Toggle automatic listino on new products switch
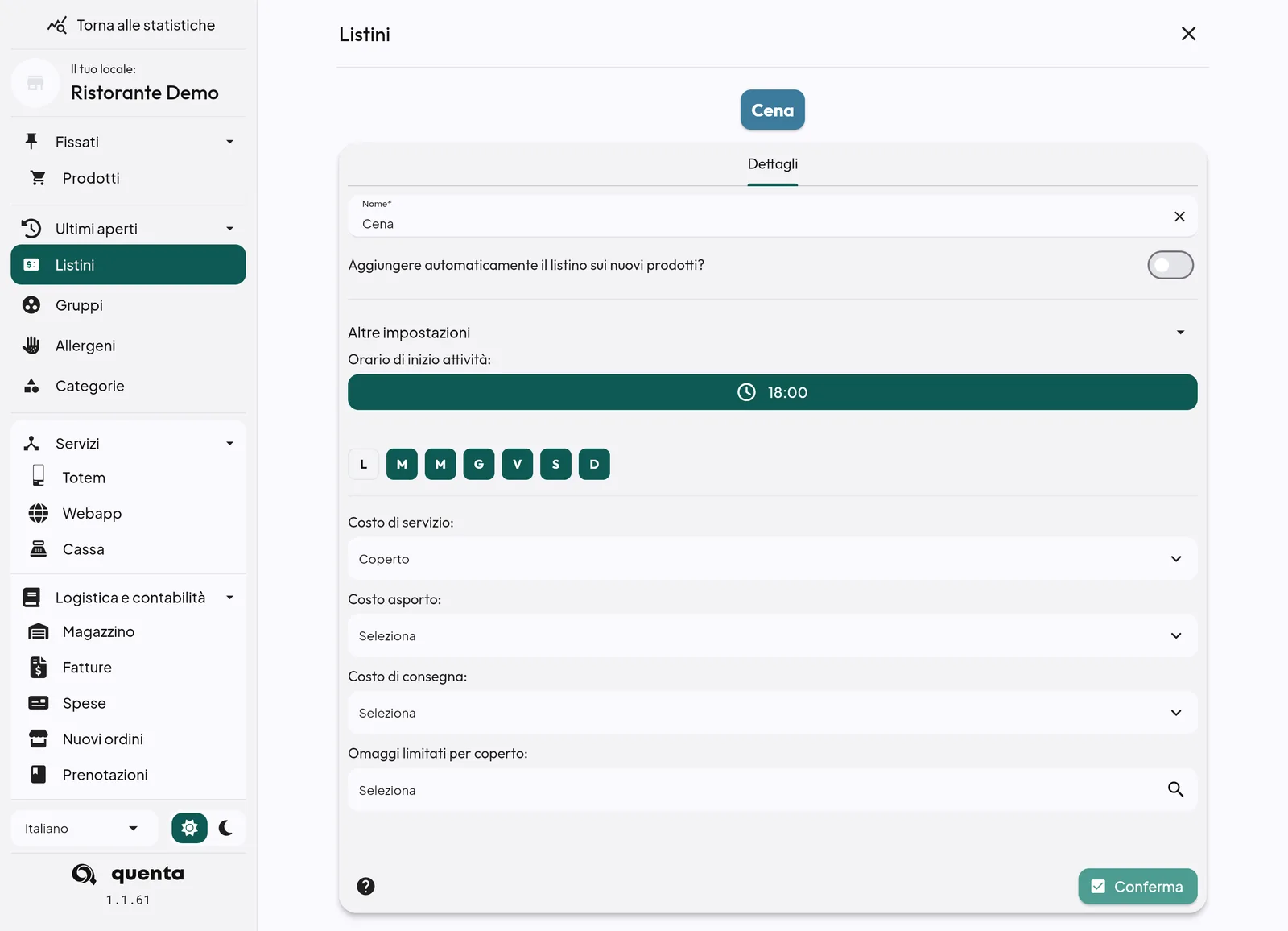 pyautogui.click(x=1170, y=265)
